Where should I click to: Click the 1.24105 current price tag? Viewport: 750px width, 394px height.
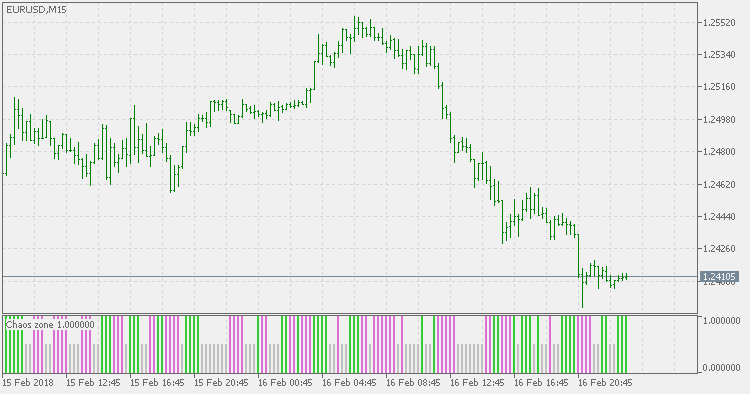[x=719, y=276]
